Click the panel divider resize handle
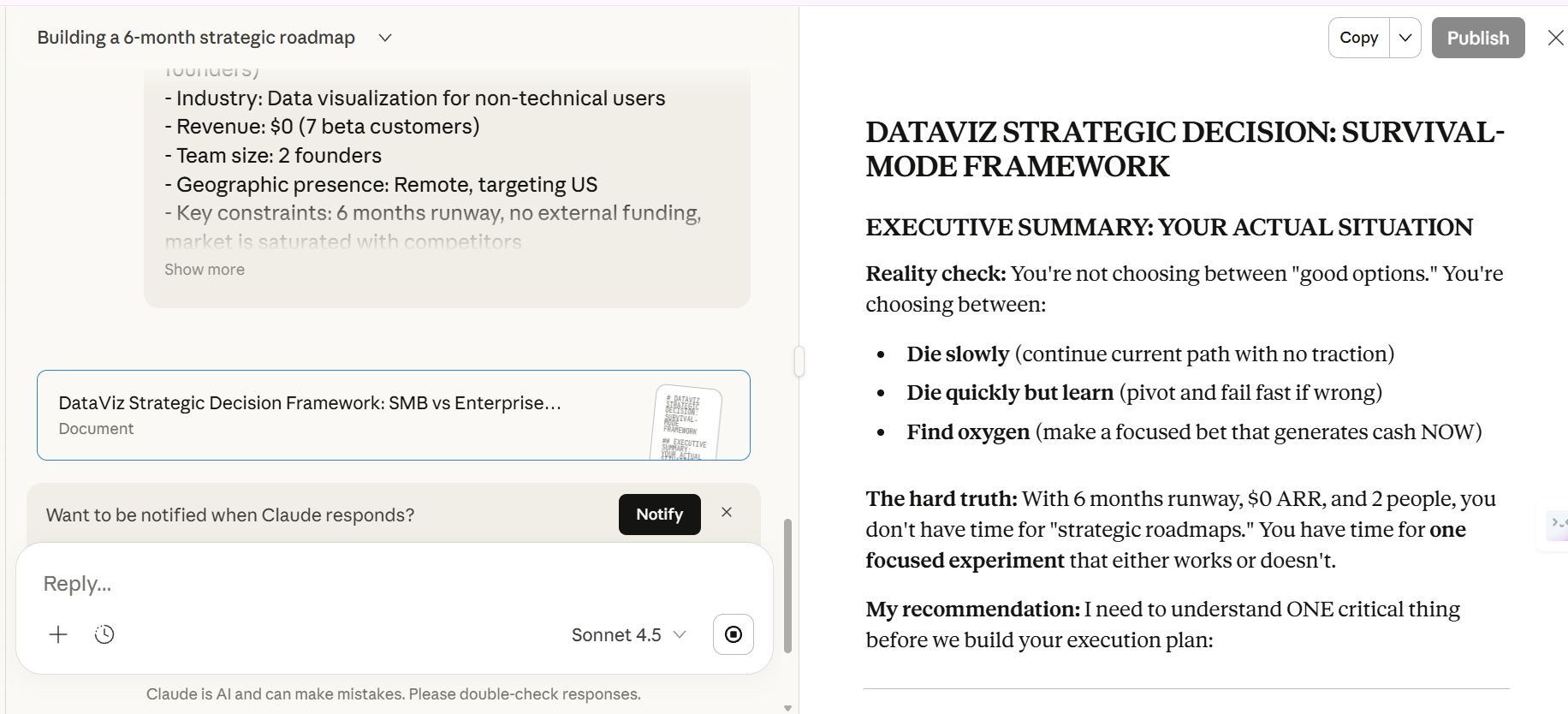 799,361
